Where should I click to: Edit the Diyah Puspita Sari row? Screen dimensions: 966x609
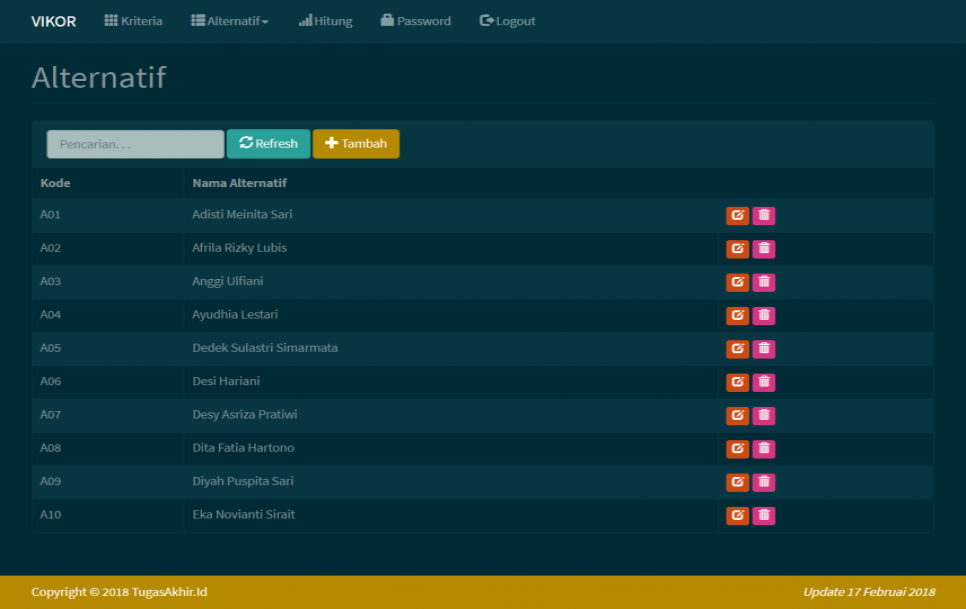click(737, 482)
